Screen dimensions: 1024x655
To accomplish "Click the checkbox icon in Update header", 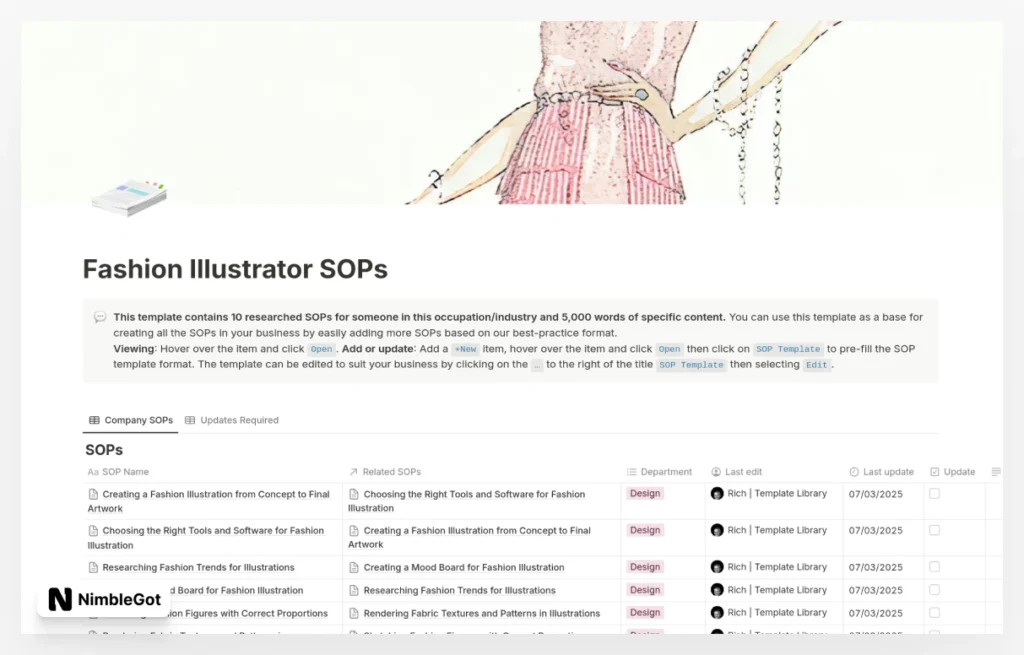I will (935, 471).
